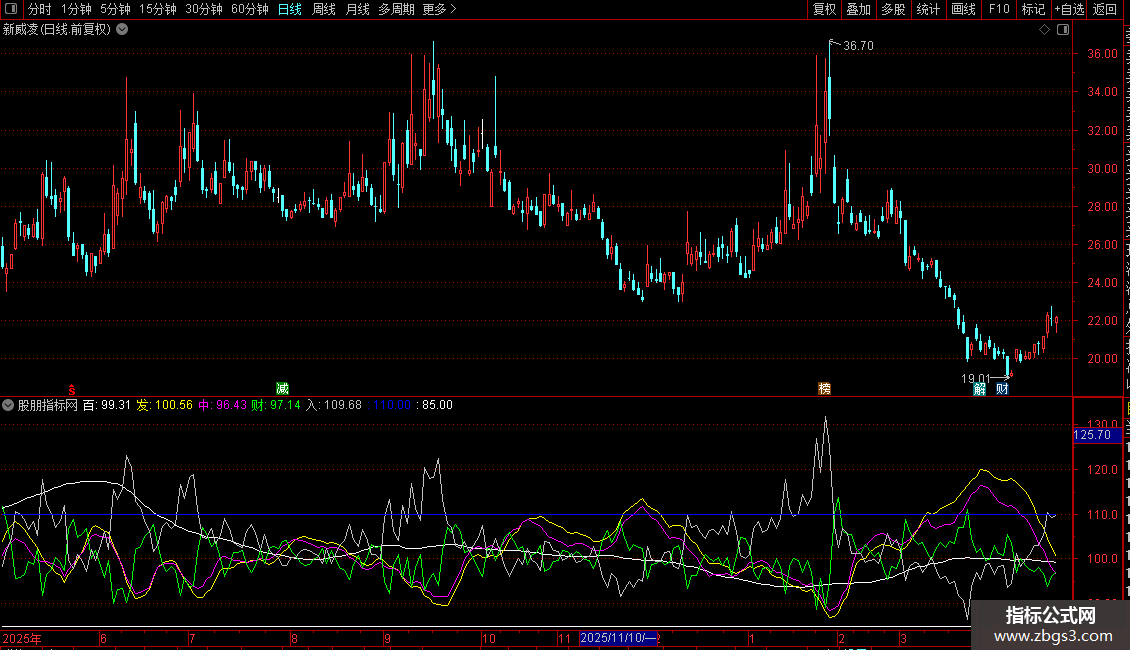
Task: Select the 30分钟 period tab
Action: 204,9
